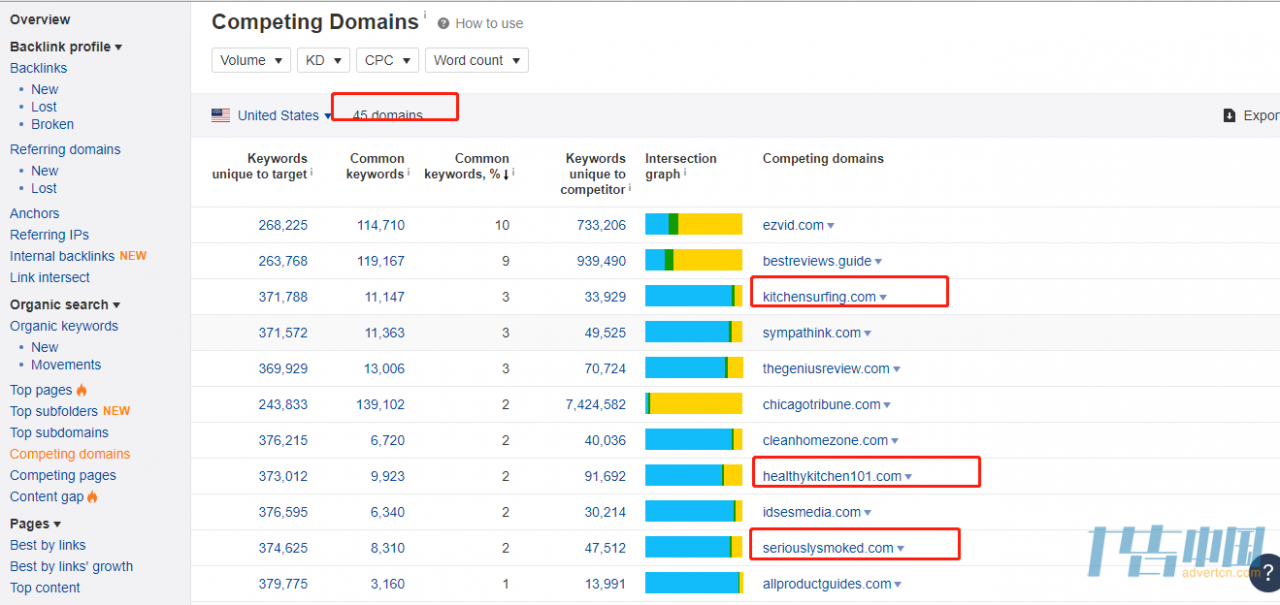Open the allproductguides.com domain link
Image resolution: width=1280 pixels, height=605 pixels.
pos(827,585)
